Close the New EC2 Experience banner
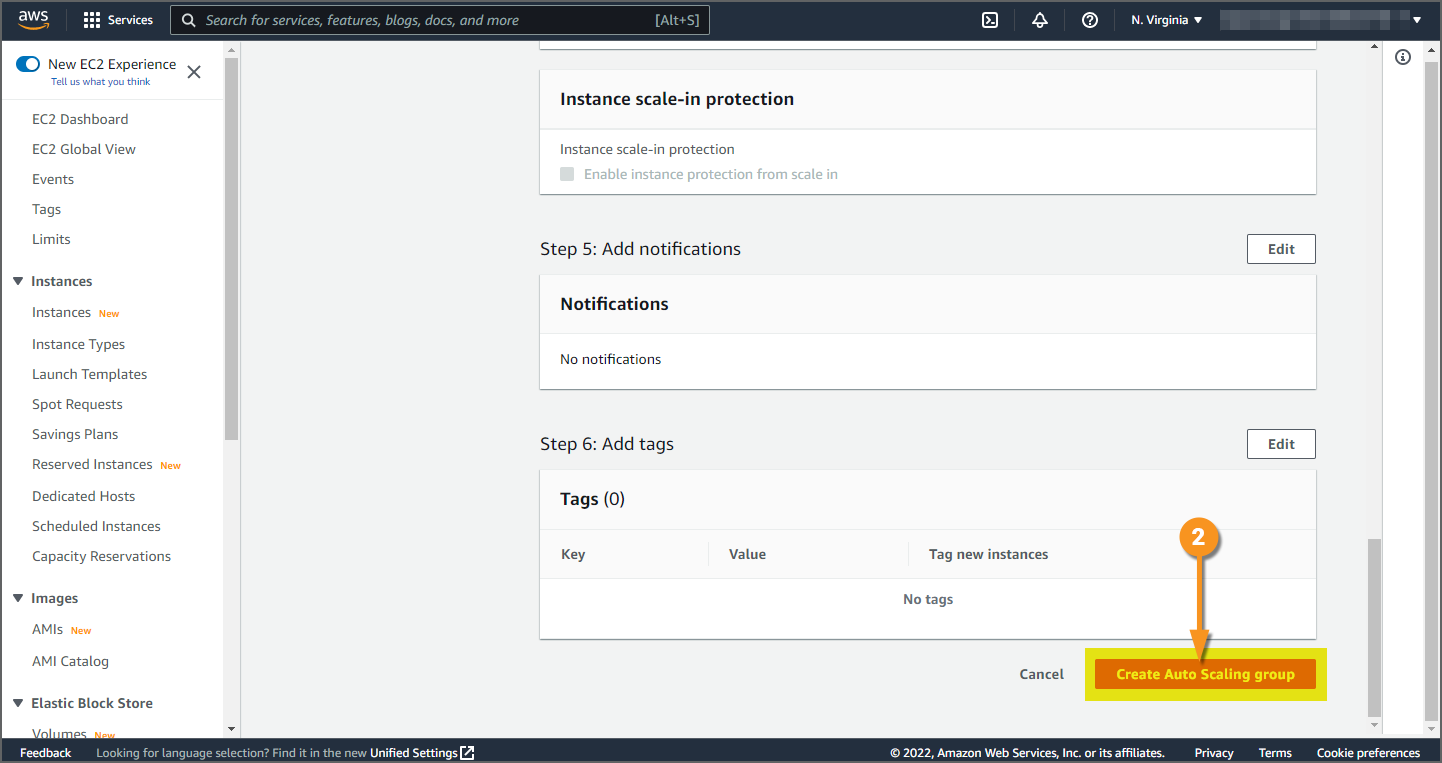This screenshot has height=763, width=1442. coord(194,72)
